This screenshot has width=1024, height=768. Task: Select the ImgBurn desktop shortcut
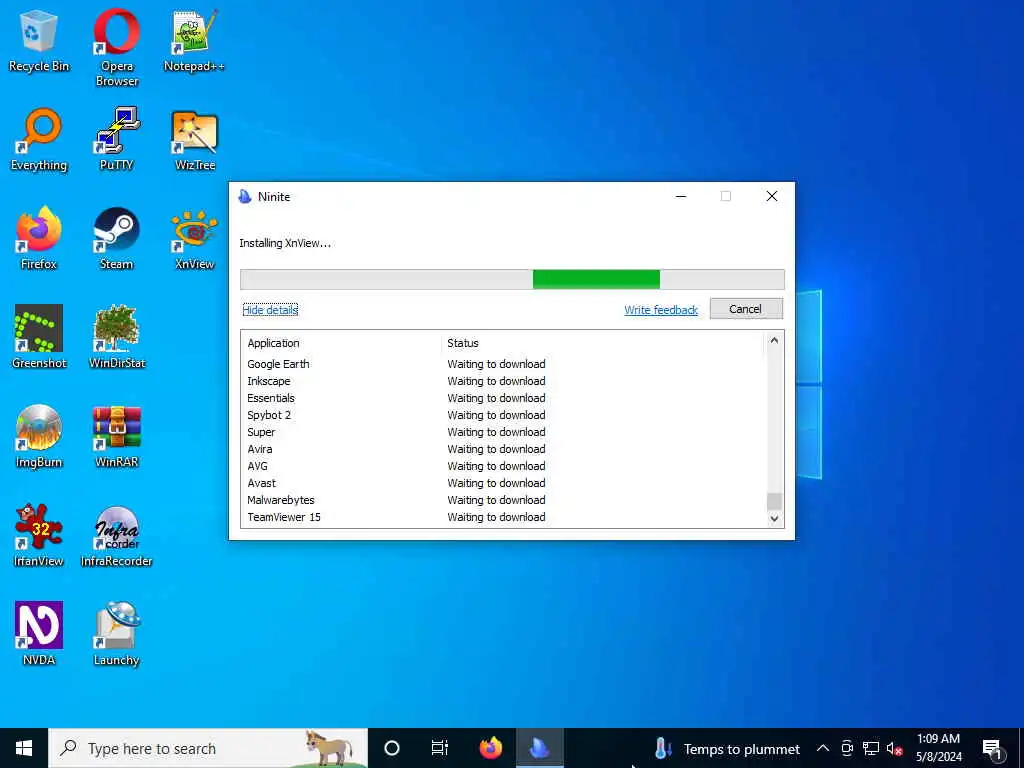point(39,436)
